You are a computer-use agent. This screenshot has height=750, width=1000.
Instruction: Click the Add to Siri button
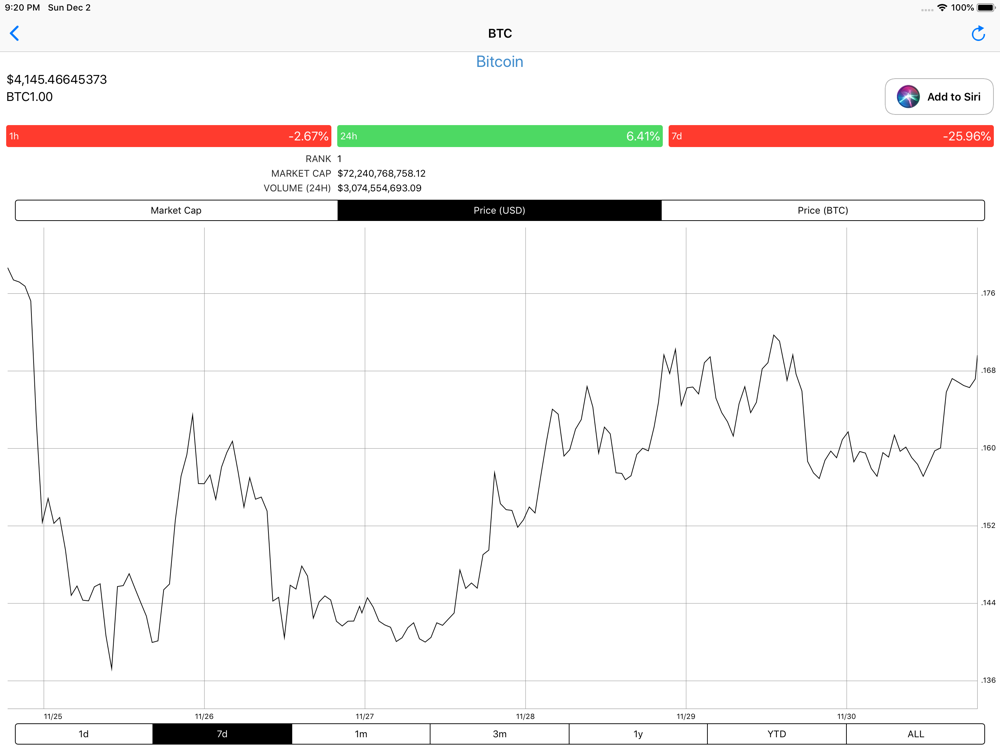coord(939,97)
